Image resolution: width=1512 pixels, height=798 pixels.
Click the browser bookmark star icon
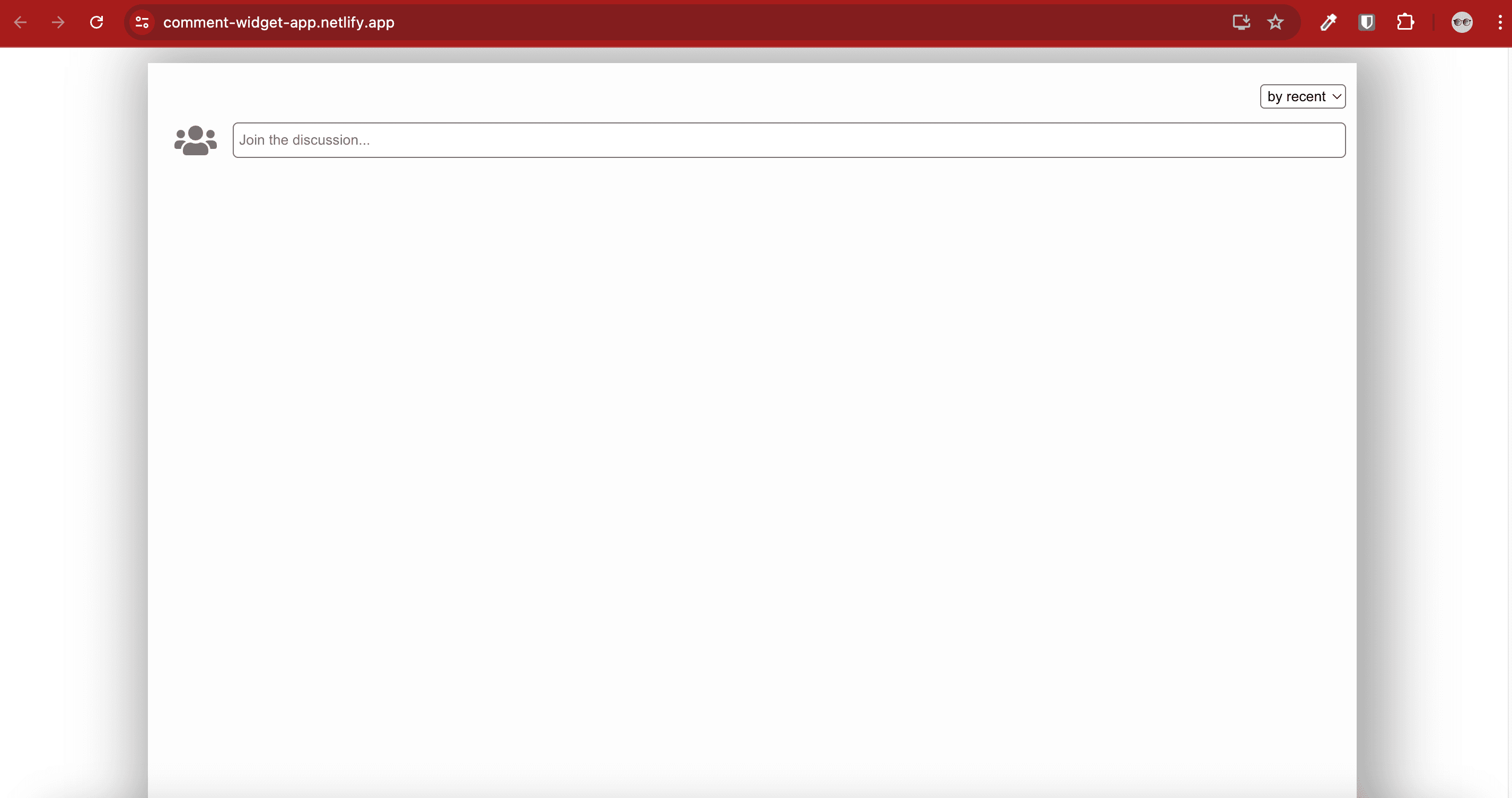1275,23
